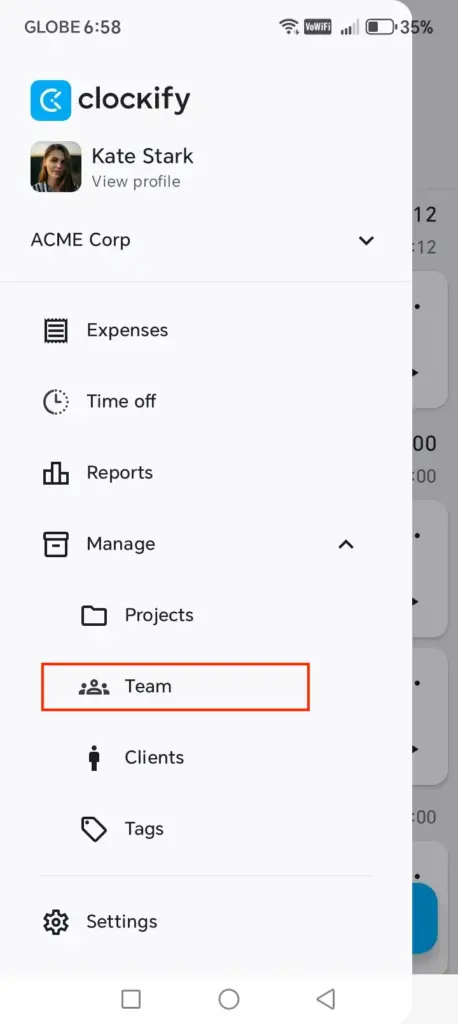Select the Time off clock icon

pos(56,402)
